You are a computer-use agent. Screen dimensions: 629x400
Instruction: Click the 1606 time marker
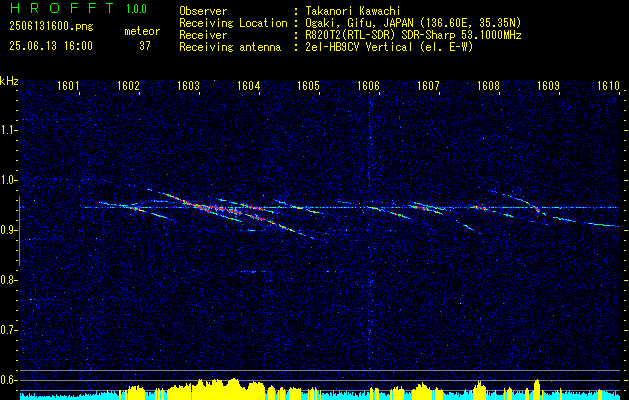click(368, 85)
